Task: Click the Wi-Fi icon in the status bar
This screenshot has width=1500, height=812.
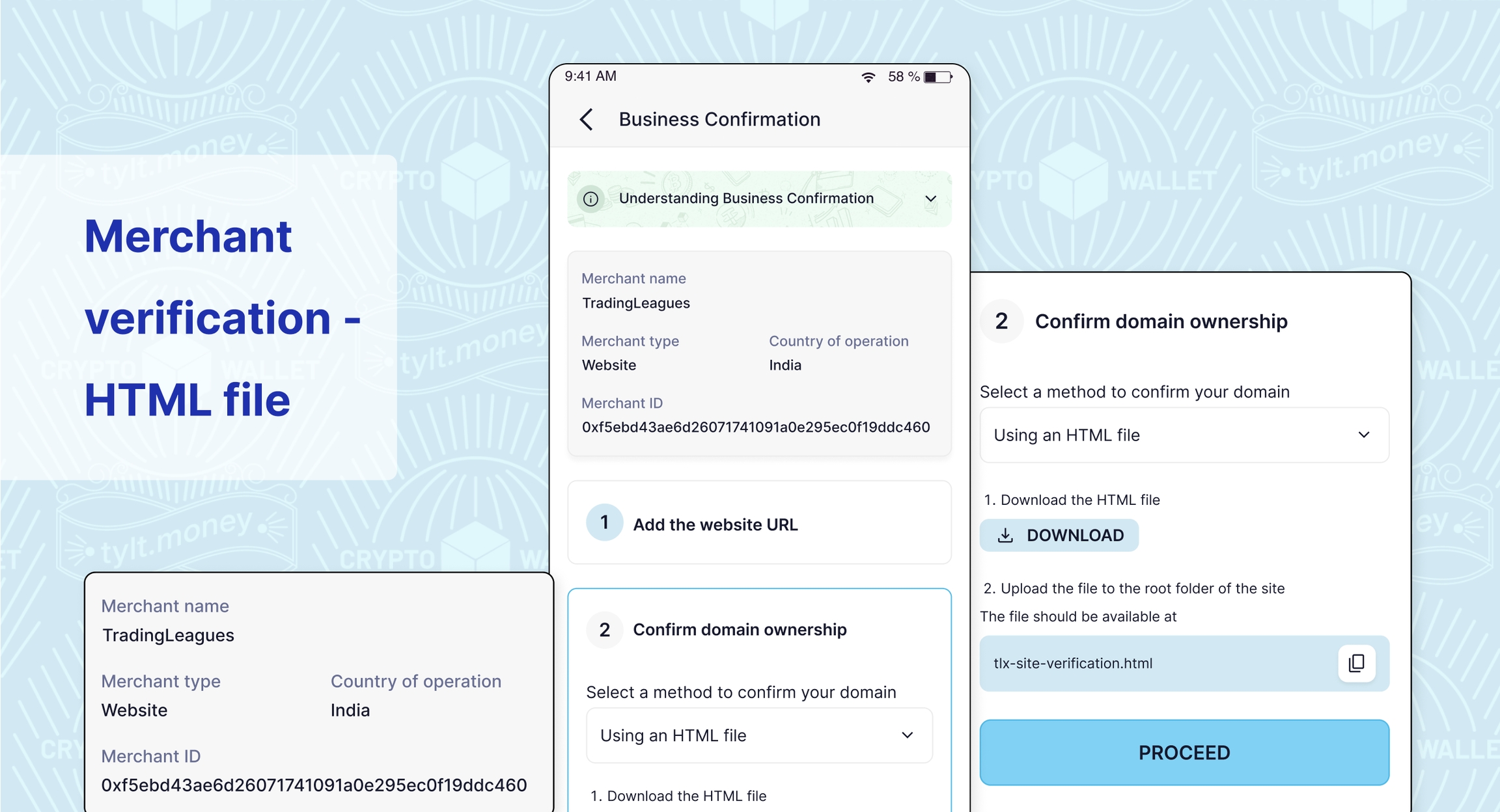Action: click(868, 77)
